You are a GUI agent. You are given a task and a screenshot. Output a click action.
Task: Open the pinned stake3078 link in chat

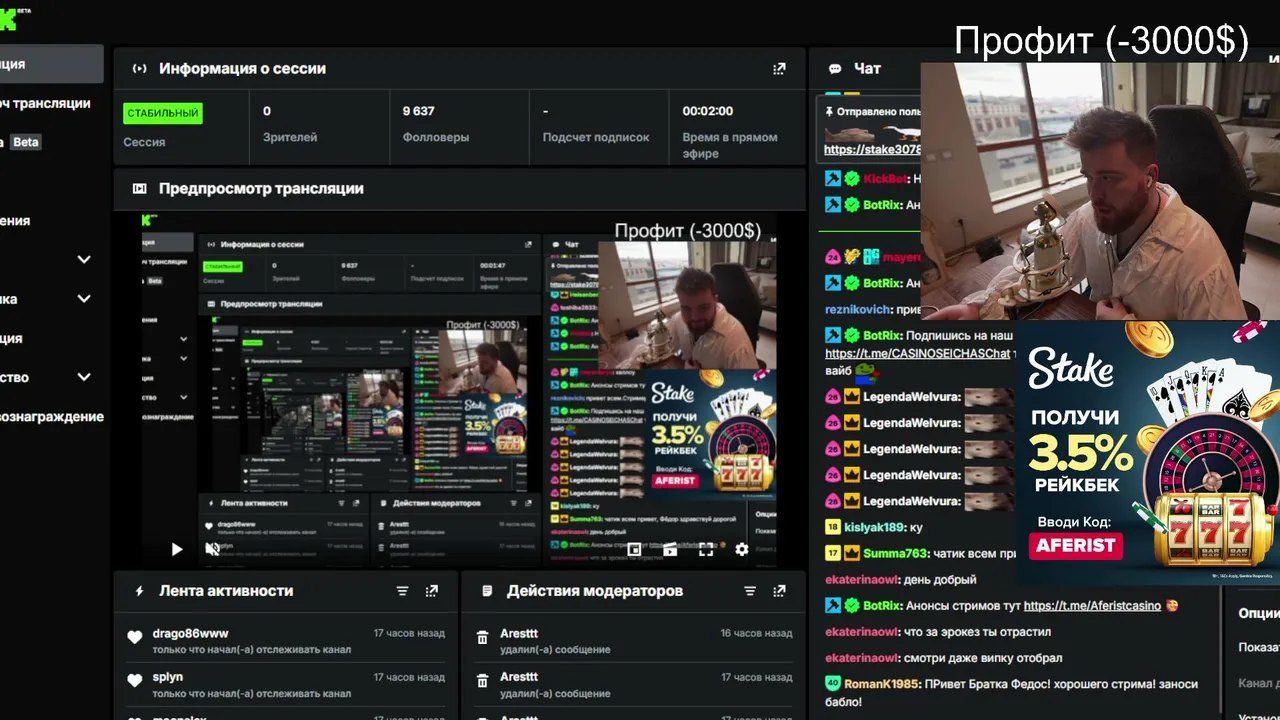pyautogui.click(x=872, y=150)
